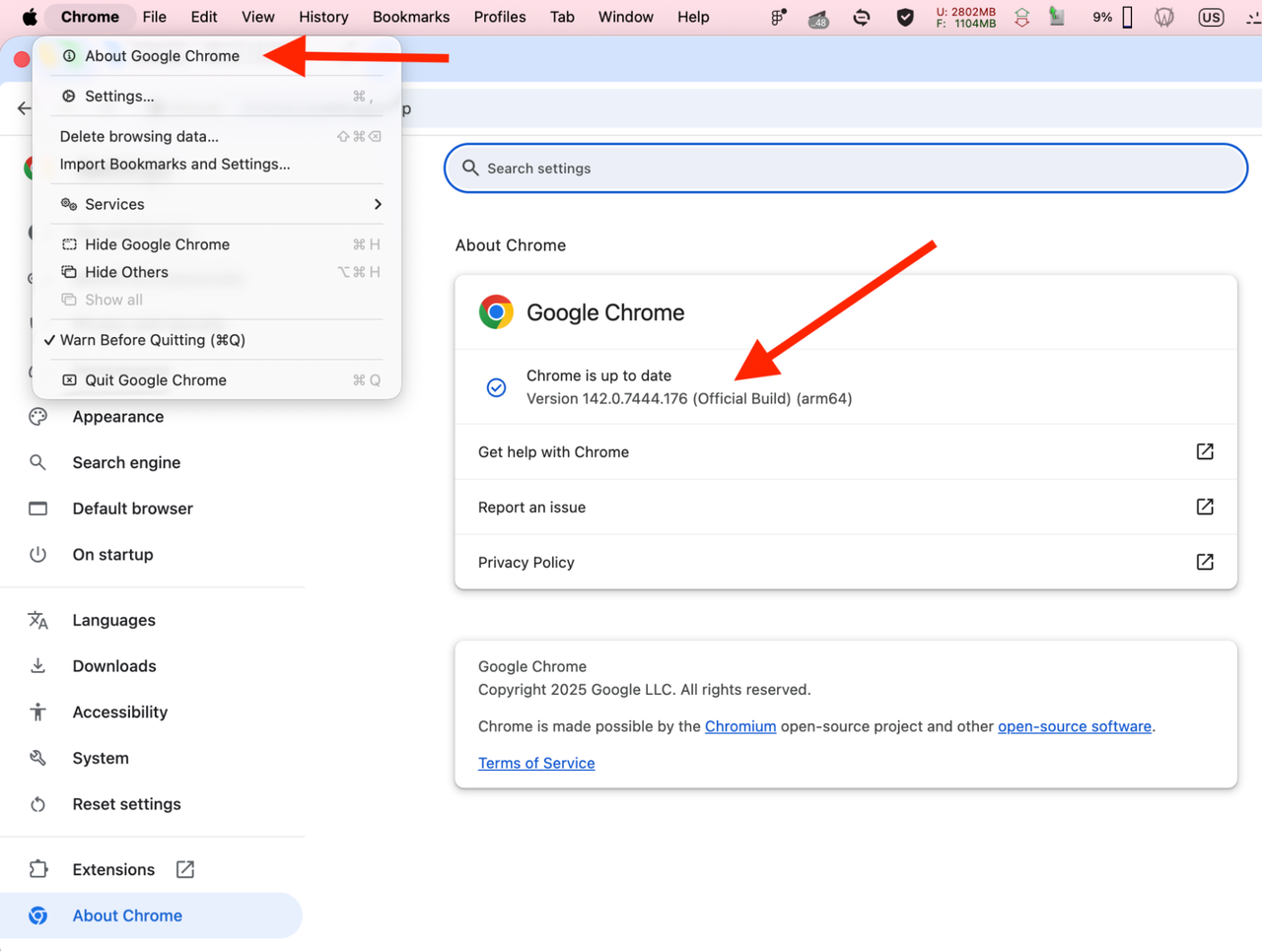Select Settings... in the Chrome menu
This screenshot has width=1262, height=952.
(x=216, y=96)
